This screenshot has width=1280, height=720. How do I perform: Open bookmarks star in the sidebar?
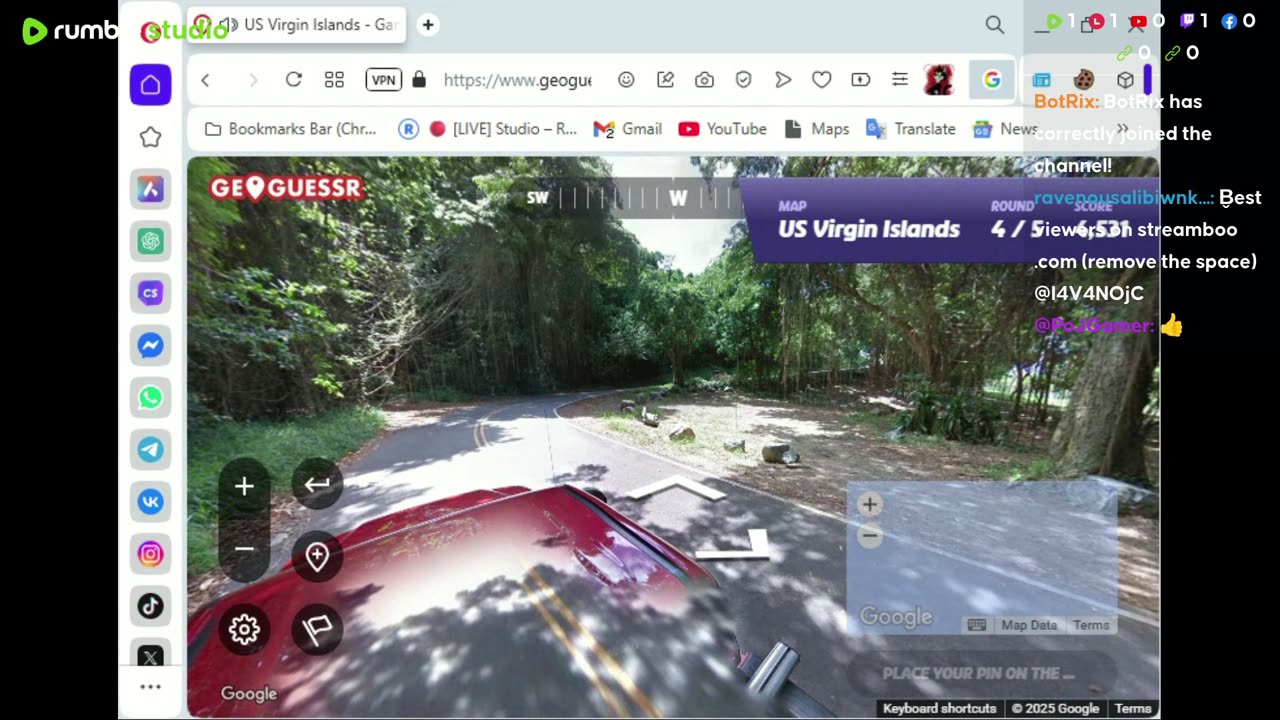coord(150,137)
